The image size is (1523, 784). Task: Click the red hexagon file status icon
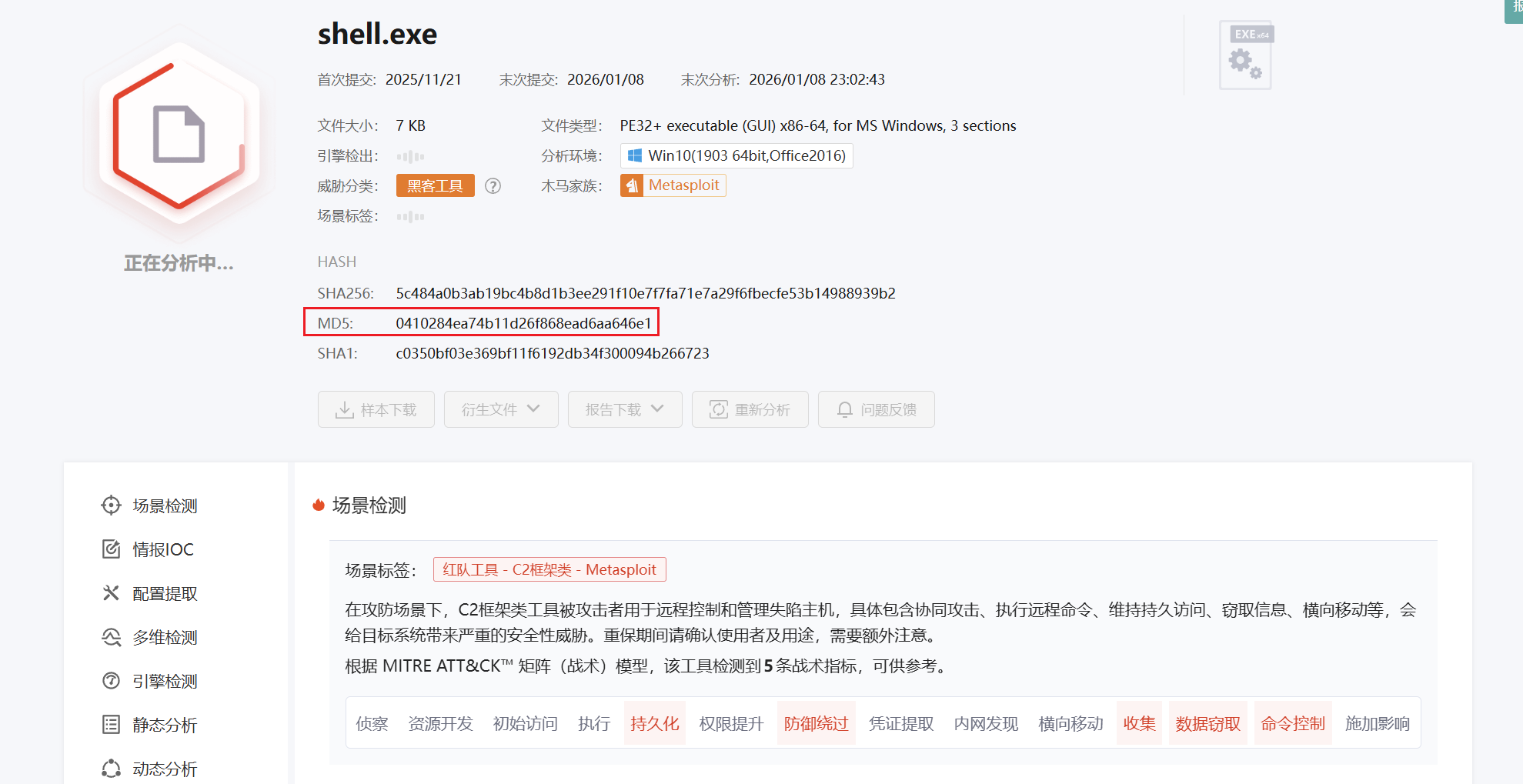click(x=179, y=135)
